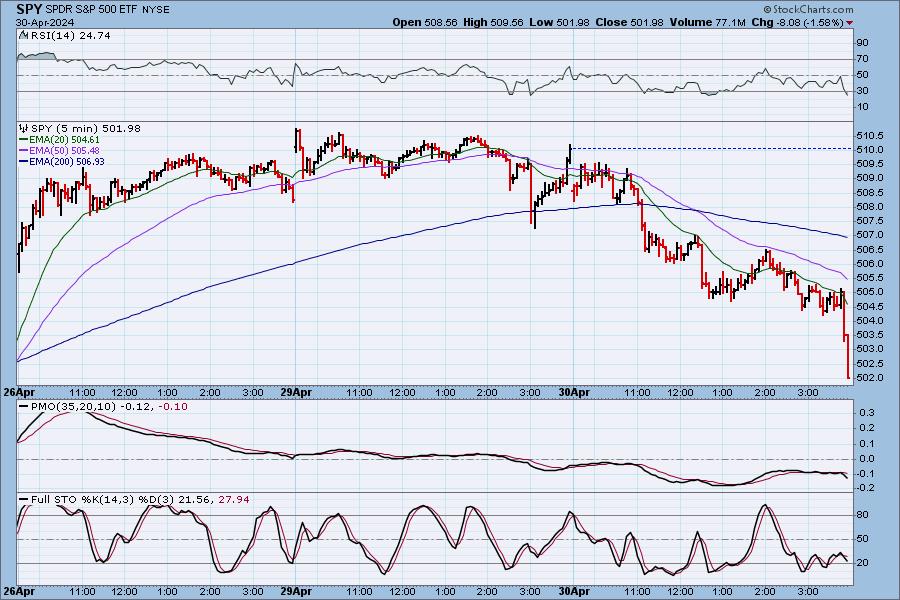Image resolution: width=900 pixels, height=600 pixels.
Task: Click the 30-Apr-2024 date in header
Action: pos(45,22)
